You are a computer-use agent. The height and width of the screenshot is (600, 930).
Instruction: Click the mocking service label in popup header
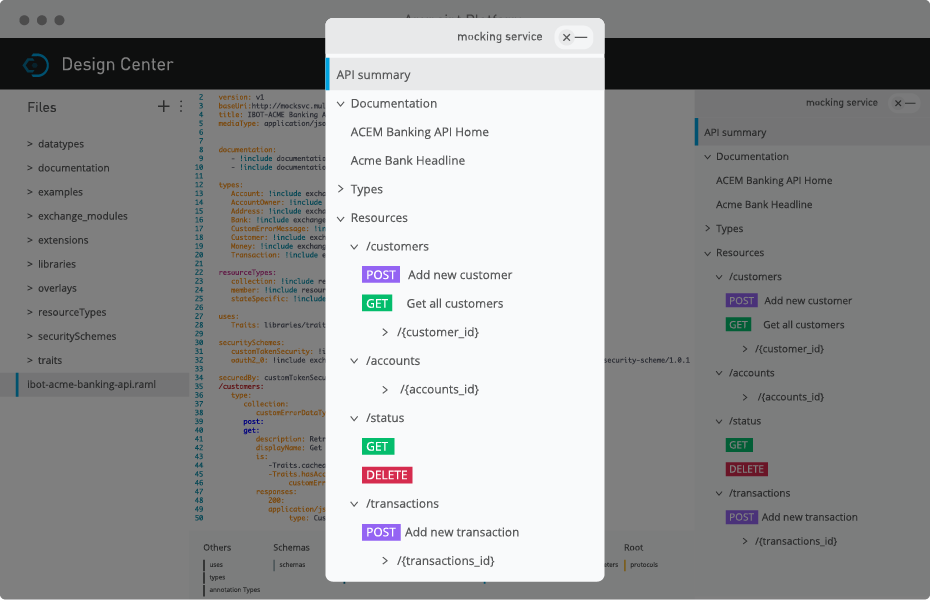[499, 37]
